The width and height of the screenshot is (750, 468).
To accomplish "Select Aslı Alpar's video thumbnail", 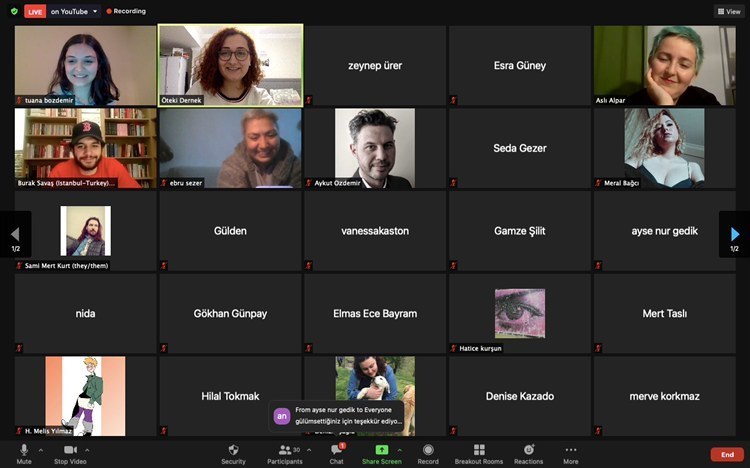I will coord(664,65).
